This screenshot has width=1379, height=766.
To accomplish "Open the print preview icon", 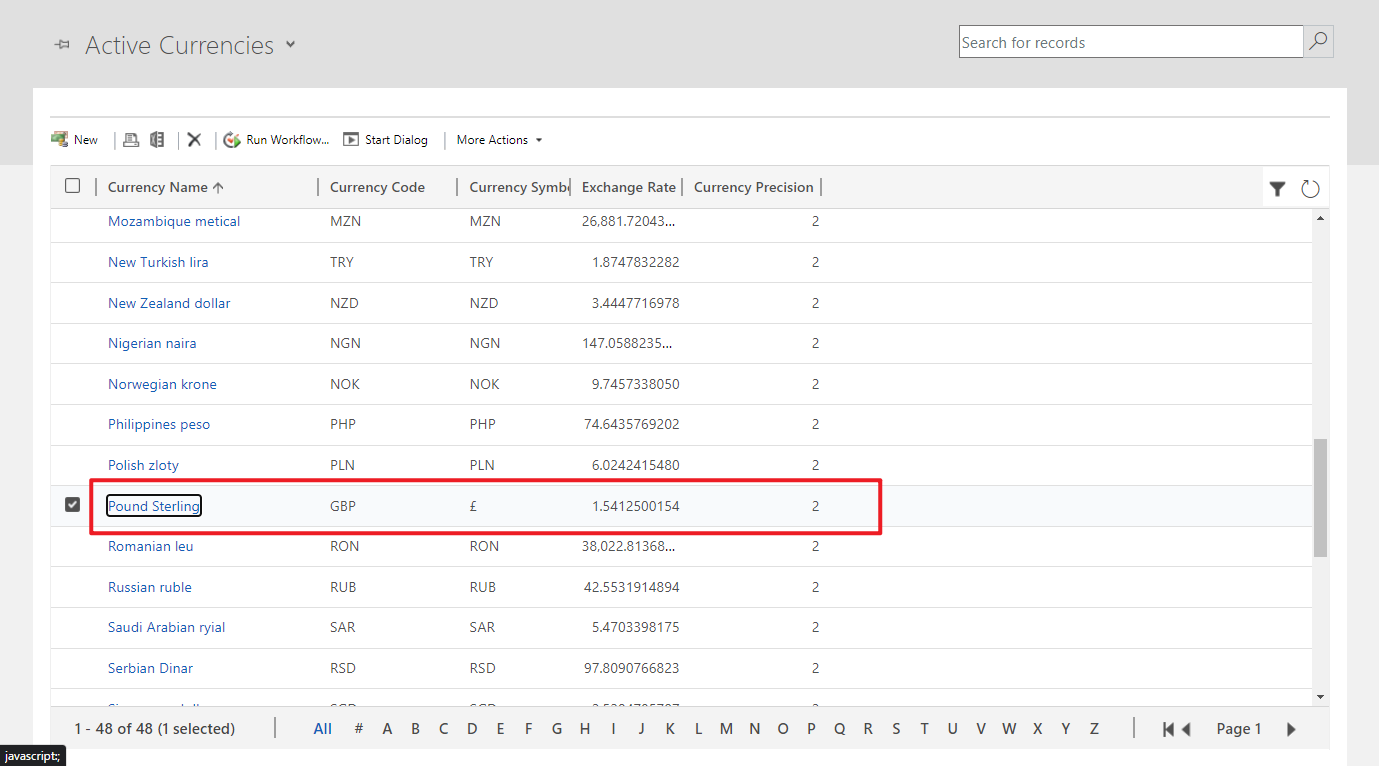I will [131, 139].
